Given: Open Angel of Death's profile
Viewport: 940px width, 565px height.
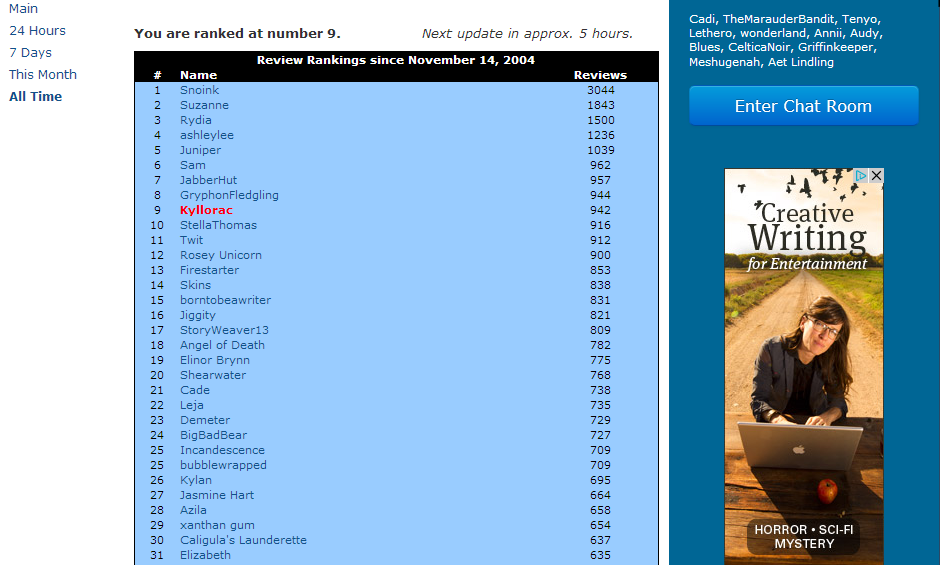Looking at the screenshot, I should point(222,345).
